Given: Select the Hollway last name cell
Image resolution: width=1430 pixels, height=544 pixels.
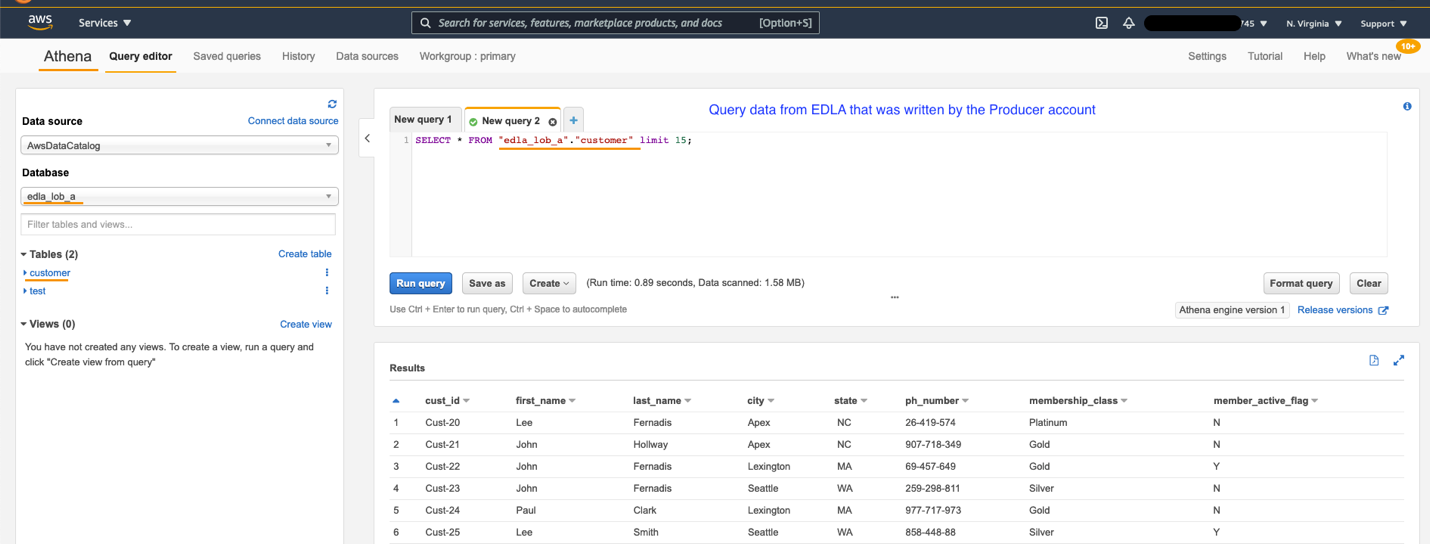Looking at the screenshot, I should 651,445.
